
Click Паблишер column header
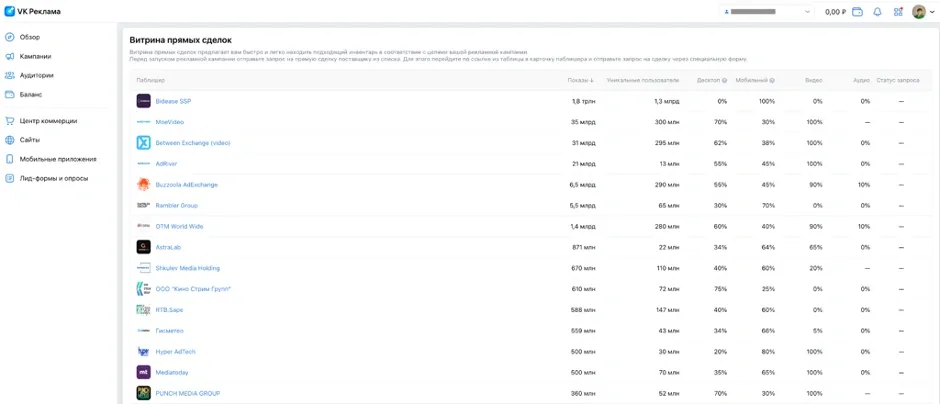point(151,80)
